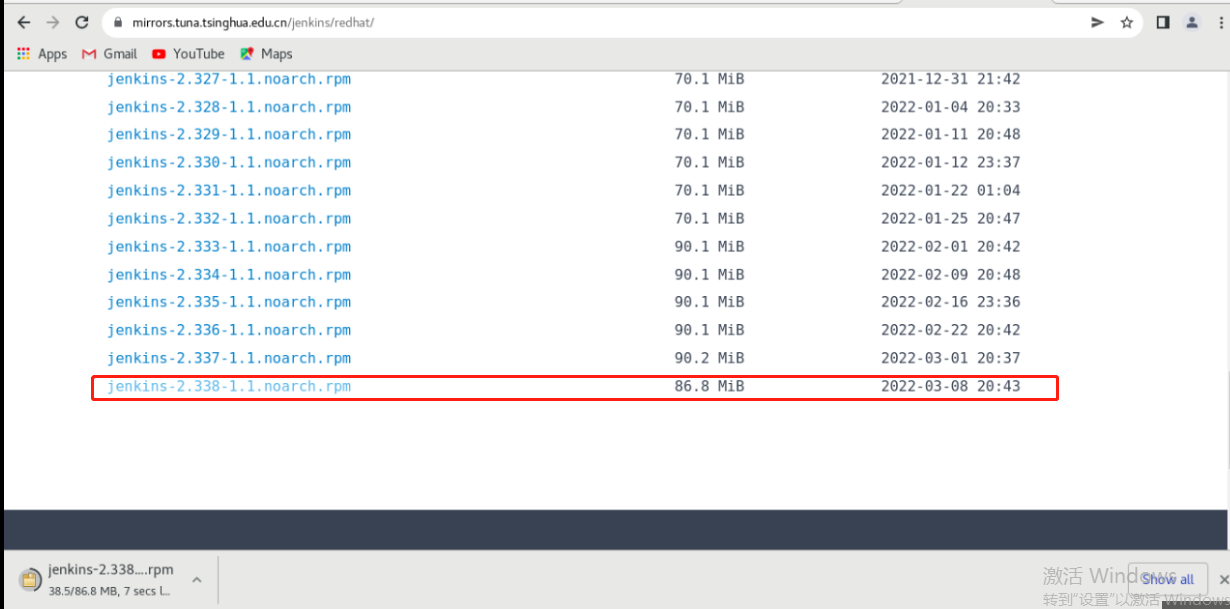
Task: Click the lock site info icon
Action: [x=119, y=22]
